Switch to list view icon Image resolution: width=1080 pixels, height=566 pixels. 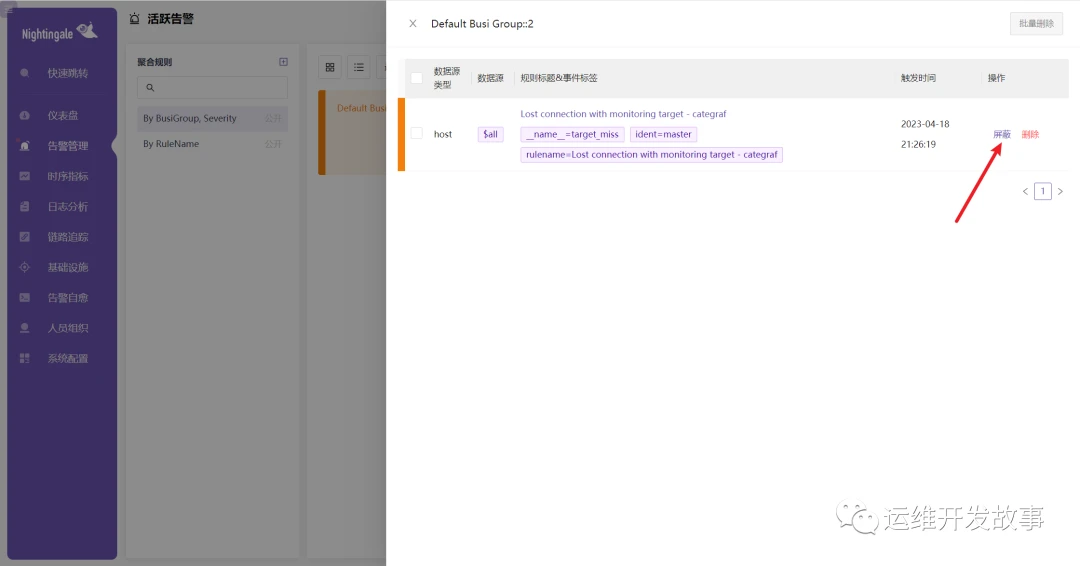359,67
